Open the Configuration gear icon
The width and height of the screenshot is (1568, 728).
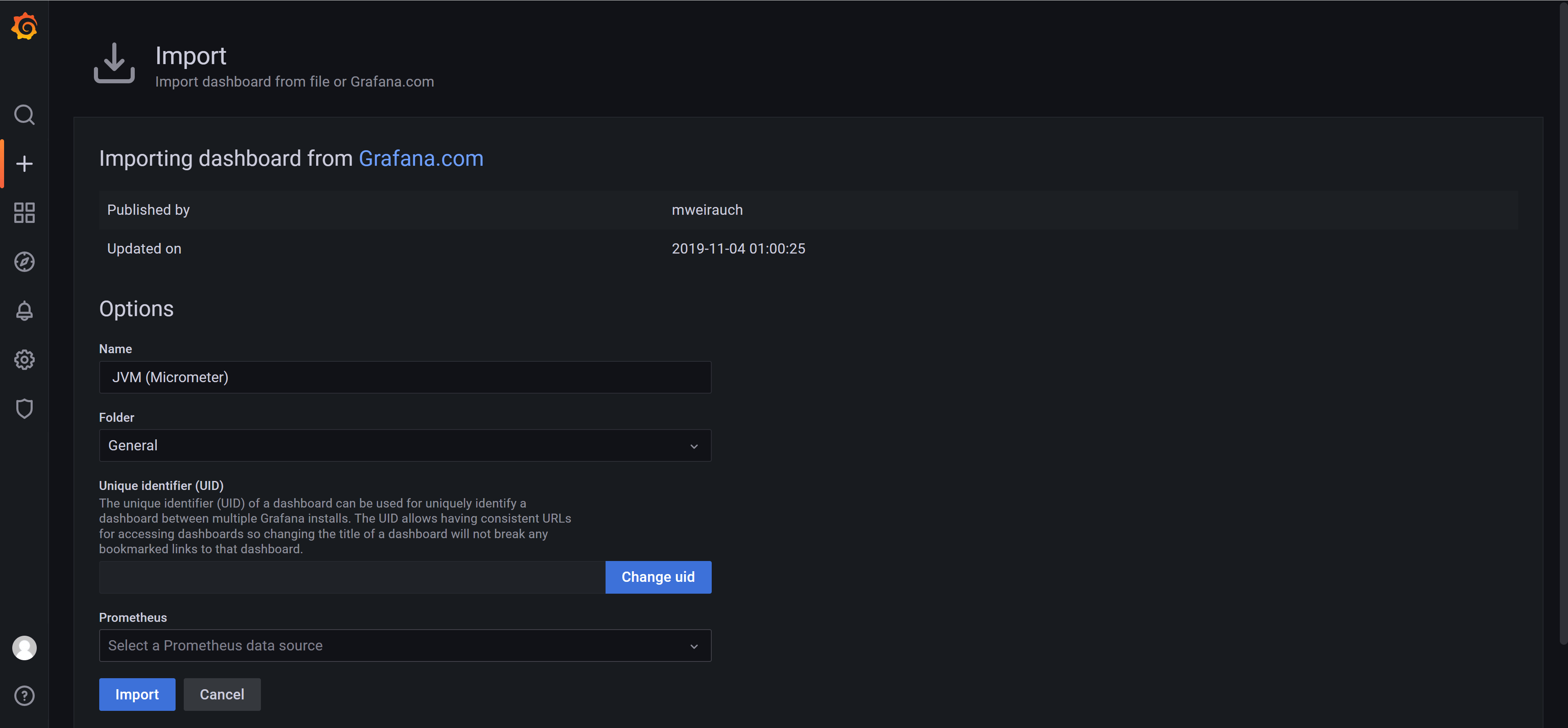click(x=24, y=360)
